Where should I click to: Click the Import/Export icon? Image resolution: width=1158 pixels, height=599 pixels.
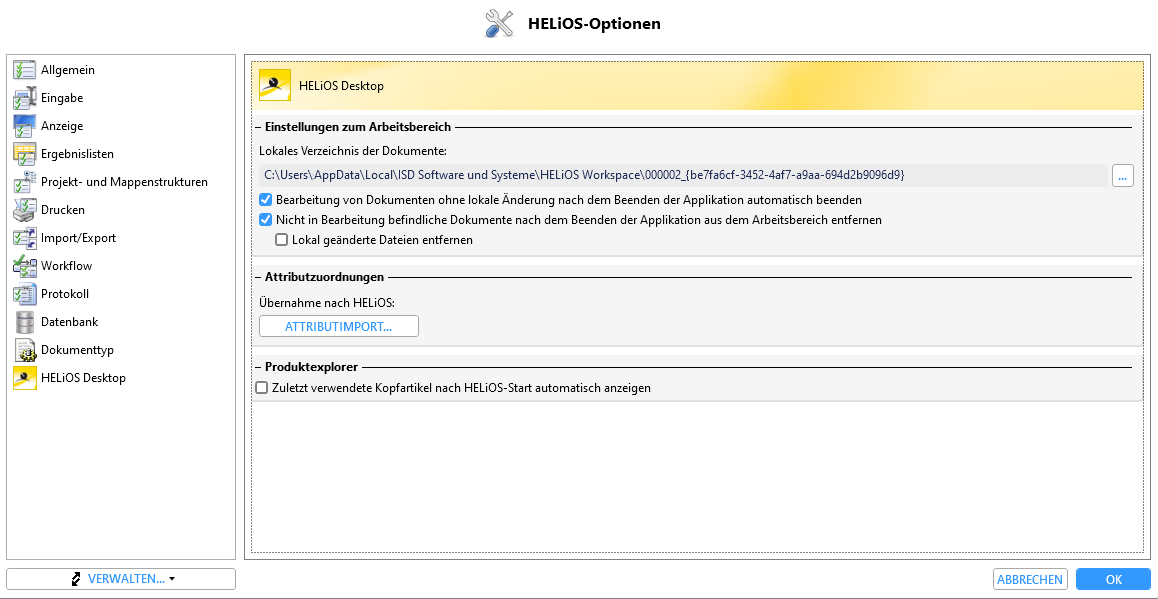click(24, 239)
